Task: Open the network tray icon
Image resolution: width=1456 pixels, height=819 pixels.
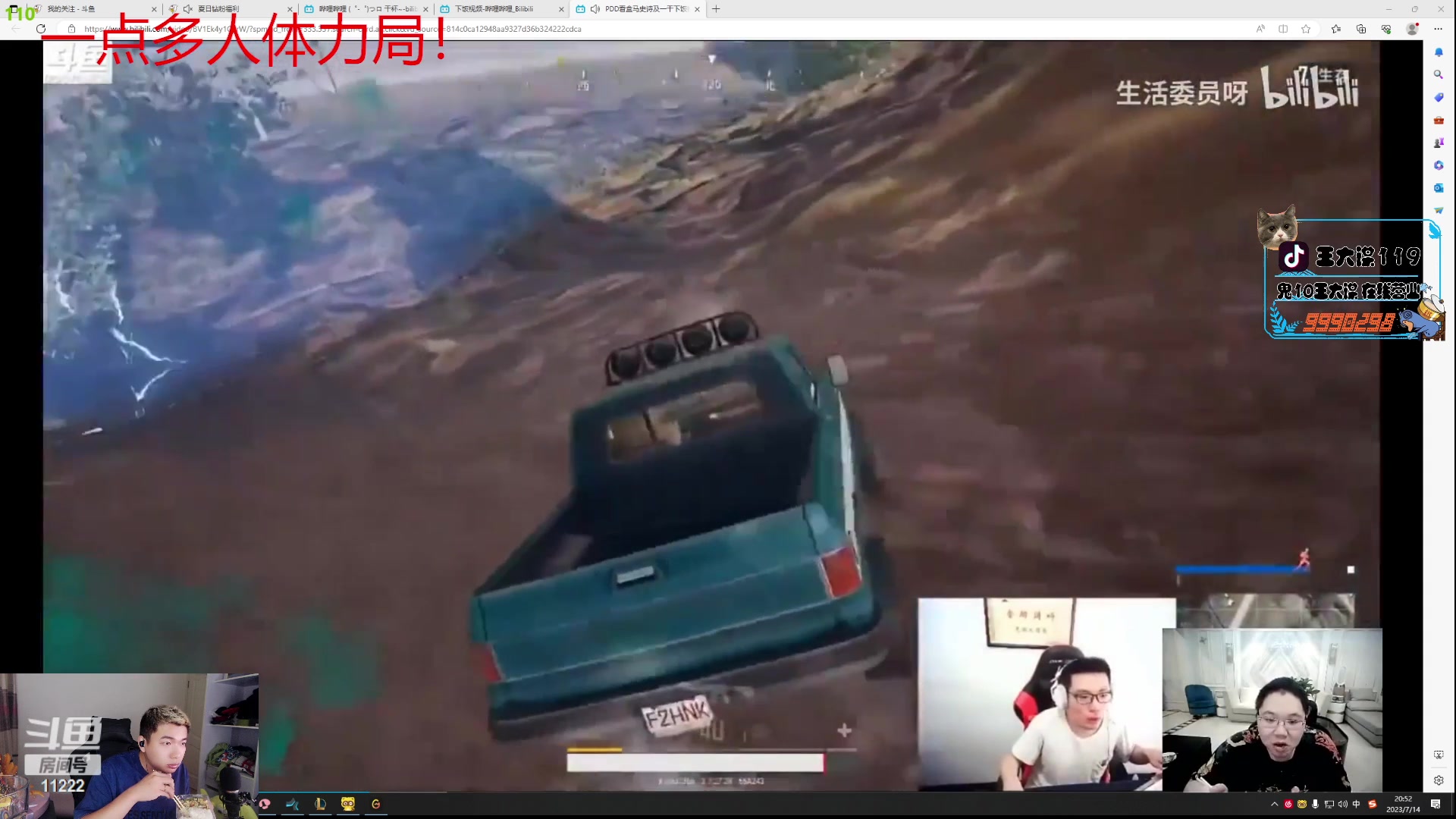Action: coord(1329,804)
